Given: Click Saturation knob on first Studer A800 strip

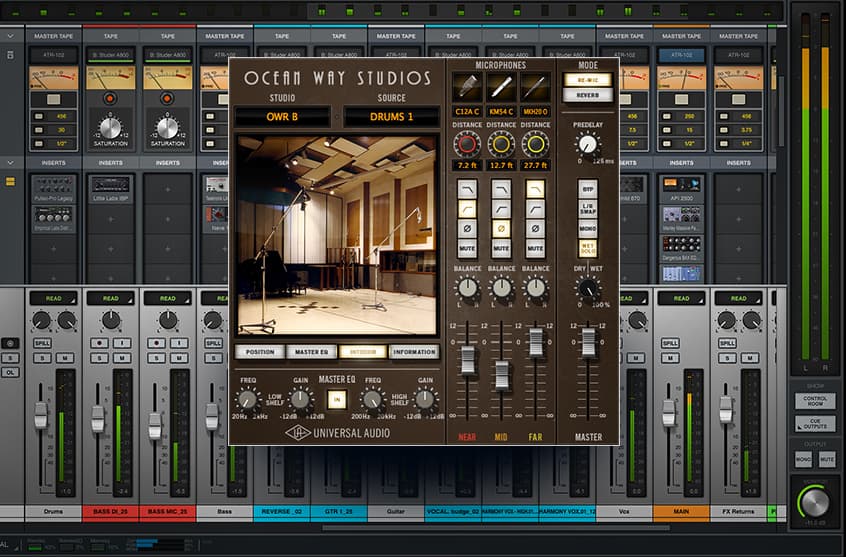Looking at the screenshot, I should pos(110,128).
